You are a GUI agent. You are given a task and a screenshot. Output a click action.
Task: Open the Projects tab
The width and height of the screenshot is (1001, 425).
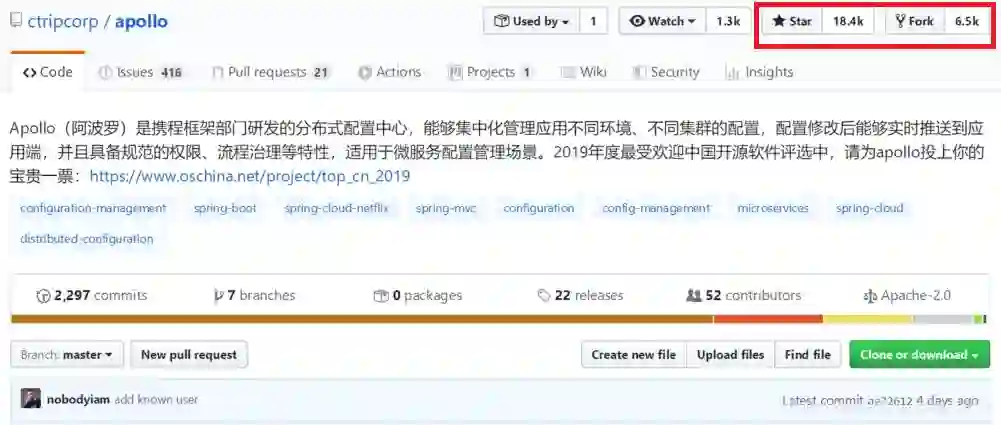click(x=490, y=72)
